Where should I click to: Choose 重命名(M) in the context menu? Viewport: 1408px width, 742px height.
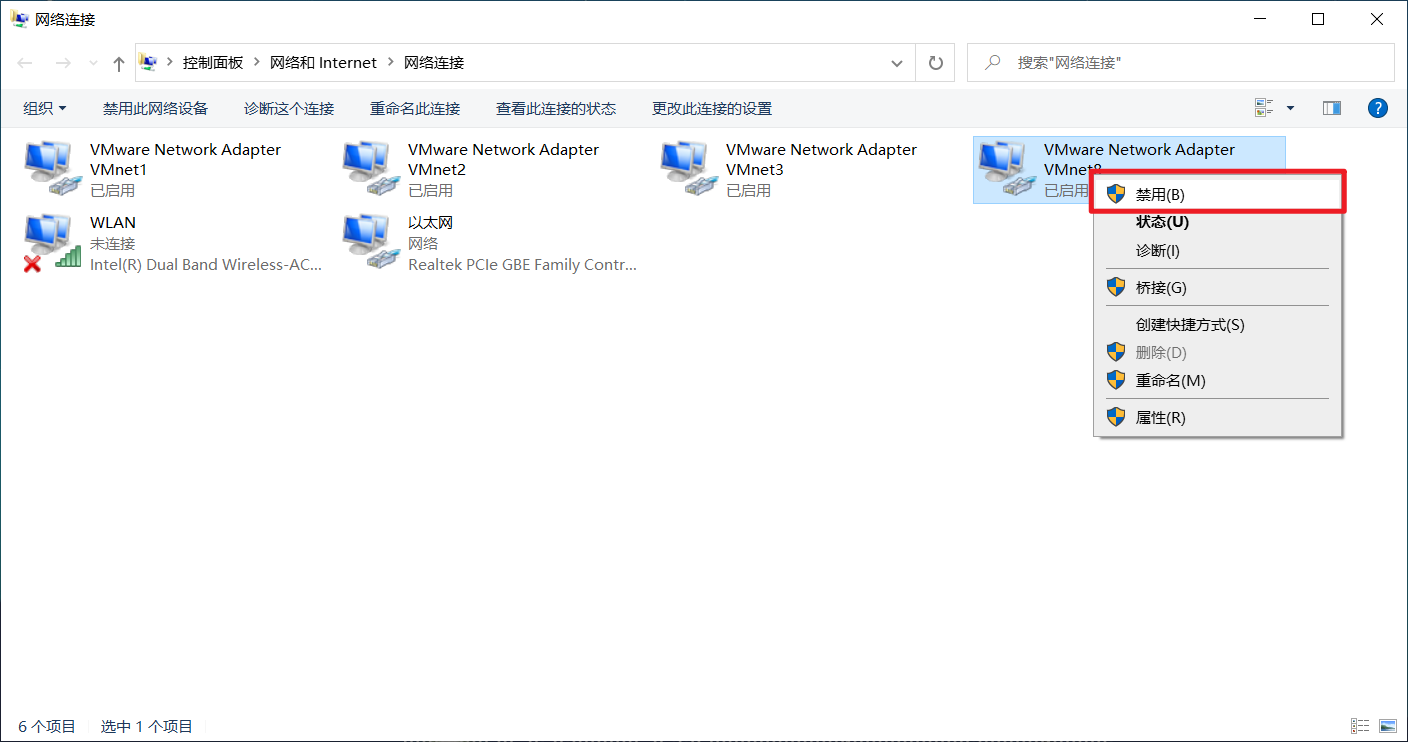(x=1217, y=380)
